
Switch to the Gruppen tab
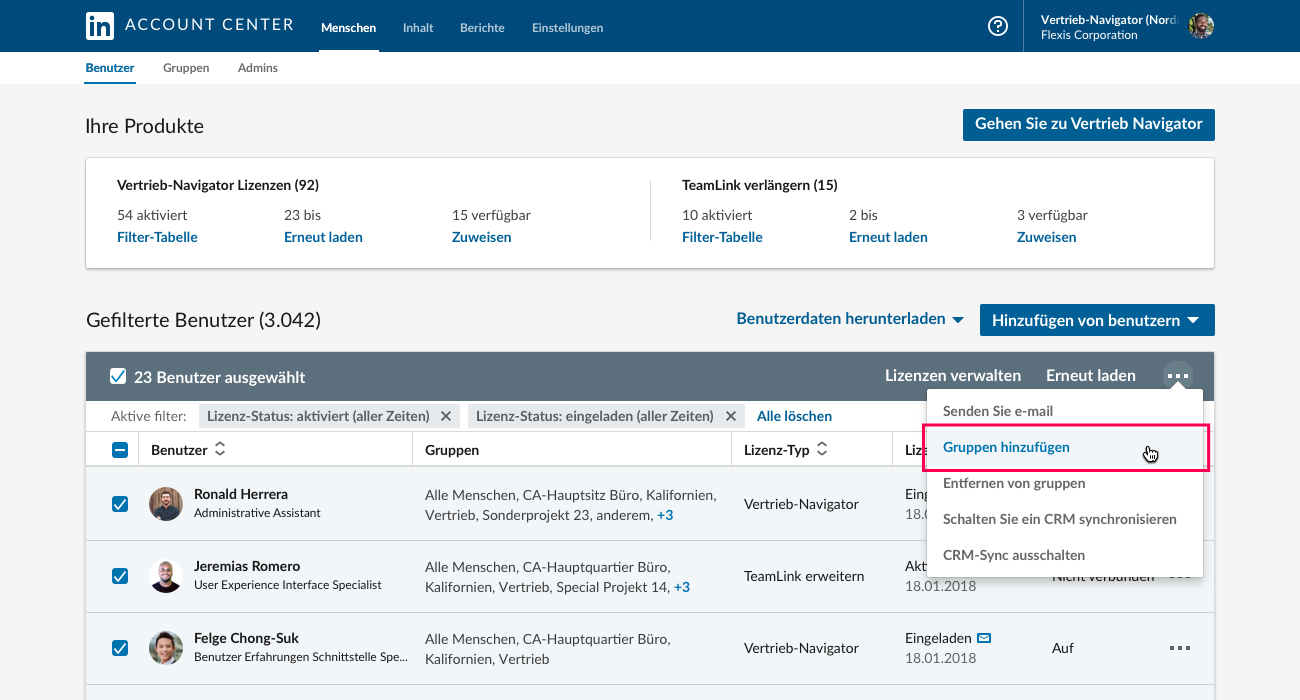tap(186, 68)
